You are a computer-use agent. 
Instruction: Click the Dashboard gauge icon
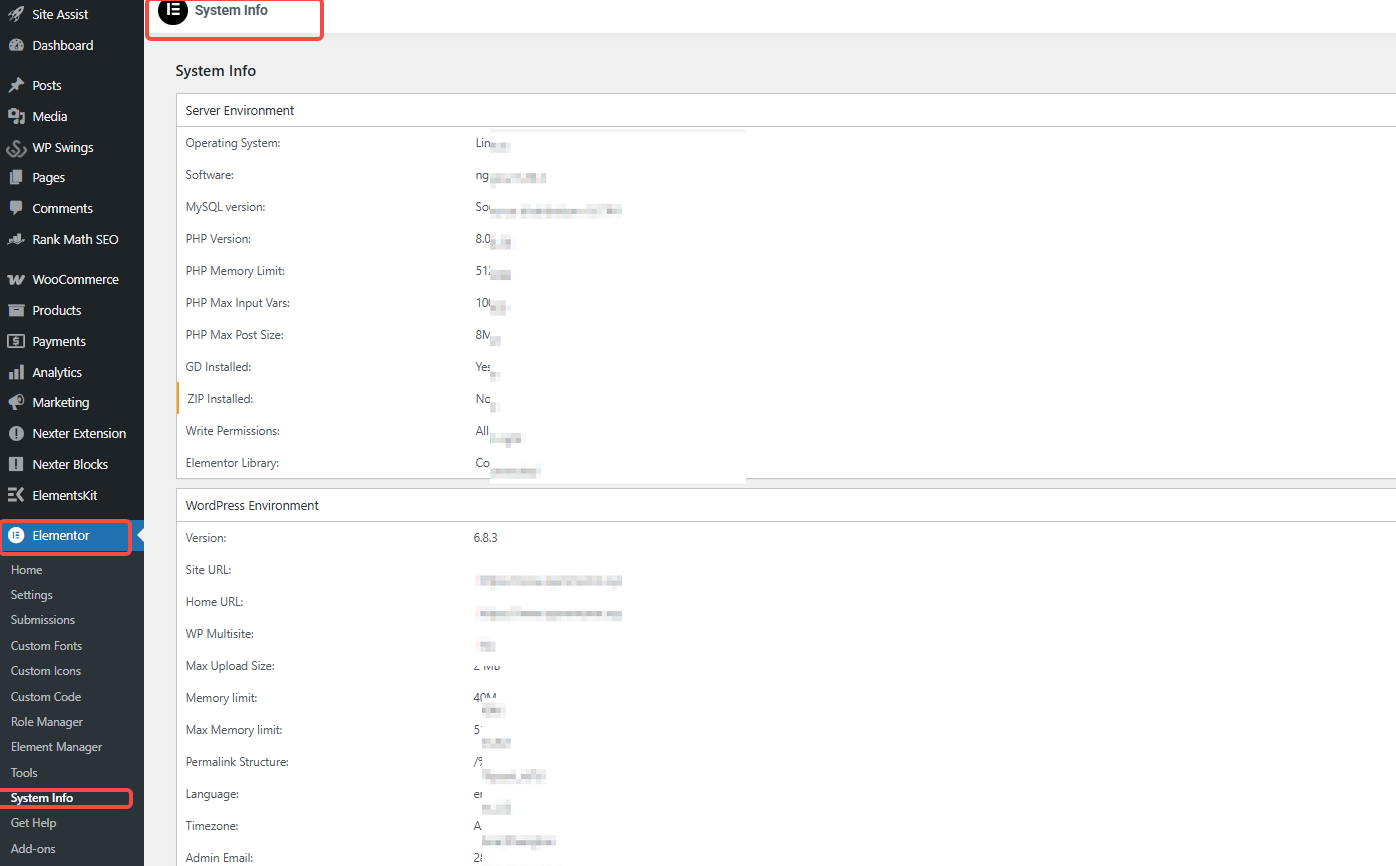click(16, 45)
